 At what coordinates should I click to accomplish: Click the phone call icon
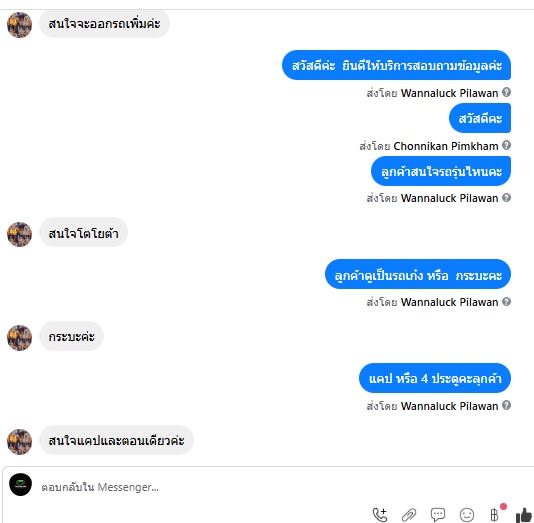(x=380, y=514)
